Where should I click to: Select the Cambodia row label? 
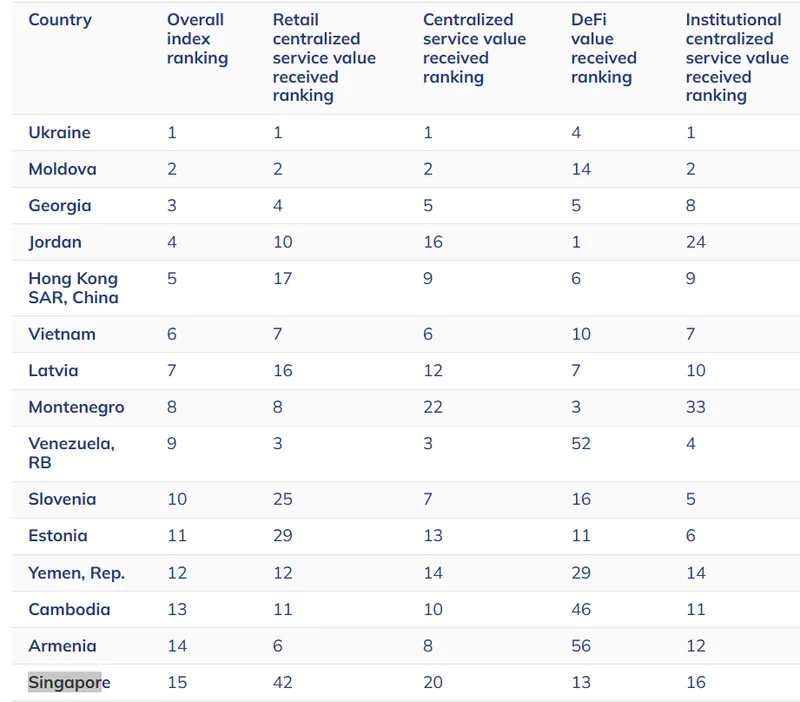click(69, 609)
